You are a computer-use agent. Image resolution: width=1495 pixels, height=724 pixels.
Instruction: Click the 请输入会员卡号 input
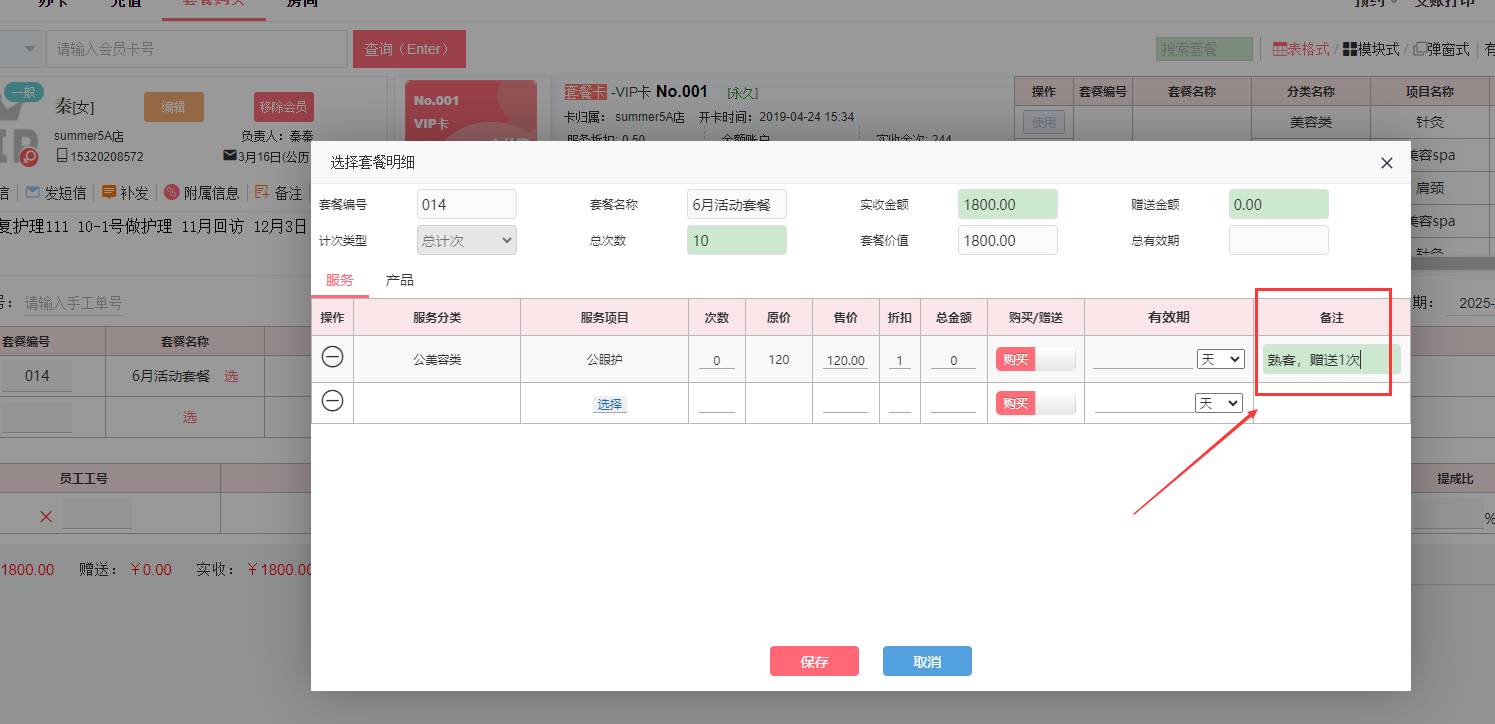198,49
